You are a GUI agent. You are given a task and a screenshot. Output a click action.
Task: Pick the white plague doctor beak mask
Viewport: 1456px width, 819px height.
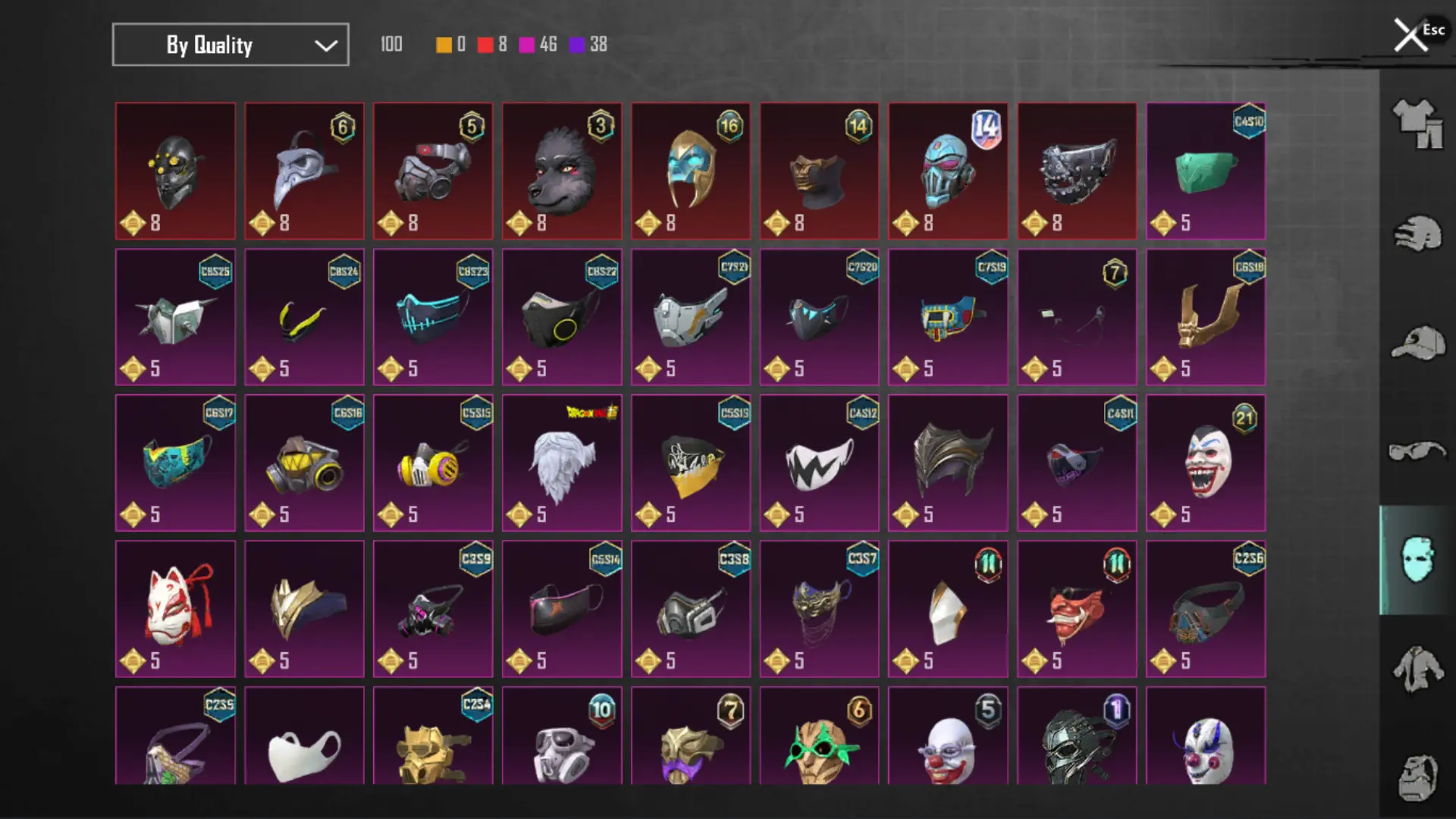click(304, 171)
